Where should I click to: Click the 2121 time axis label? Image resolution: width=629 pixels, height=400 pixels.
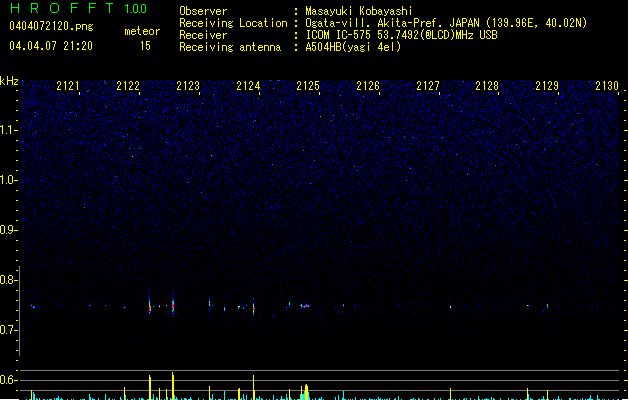pos(68,86)
